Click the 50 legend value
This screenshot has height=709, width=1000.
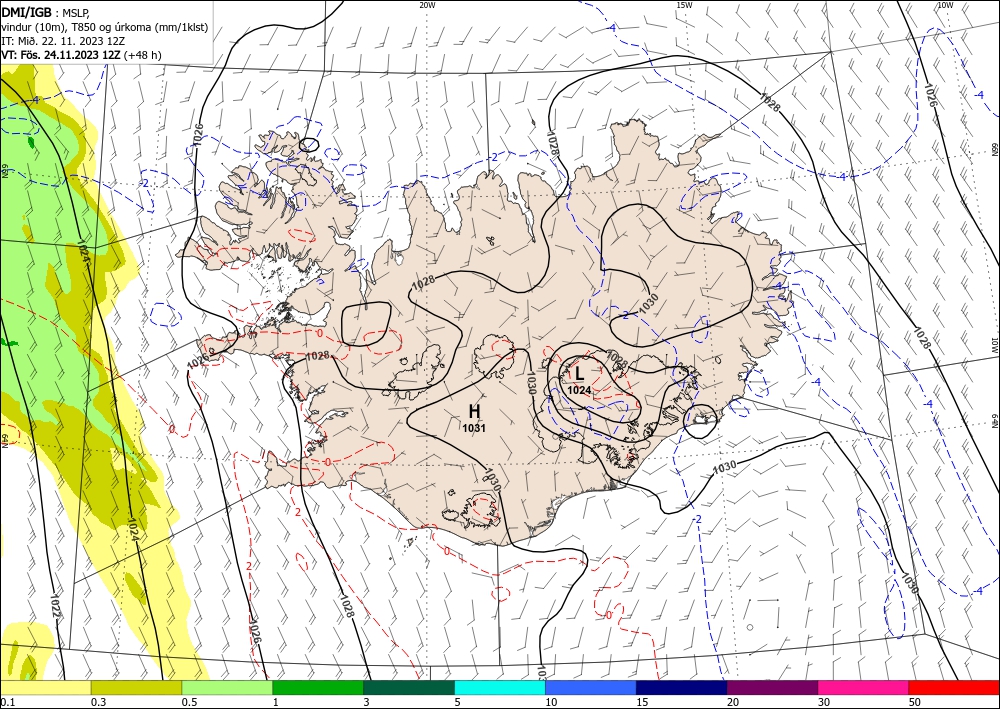(915, 702)
